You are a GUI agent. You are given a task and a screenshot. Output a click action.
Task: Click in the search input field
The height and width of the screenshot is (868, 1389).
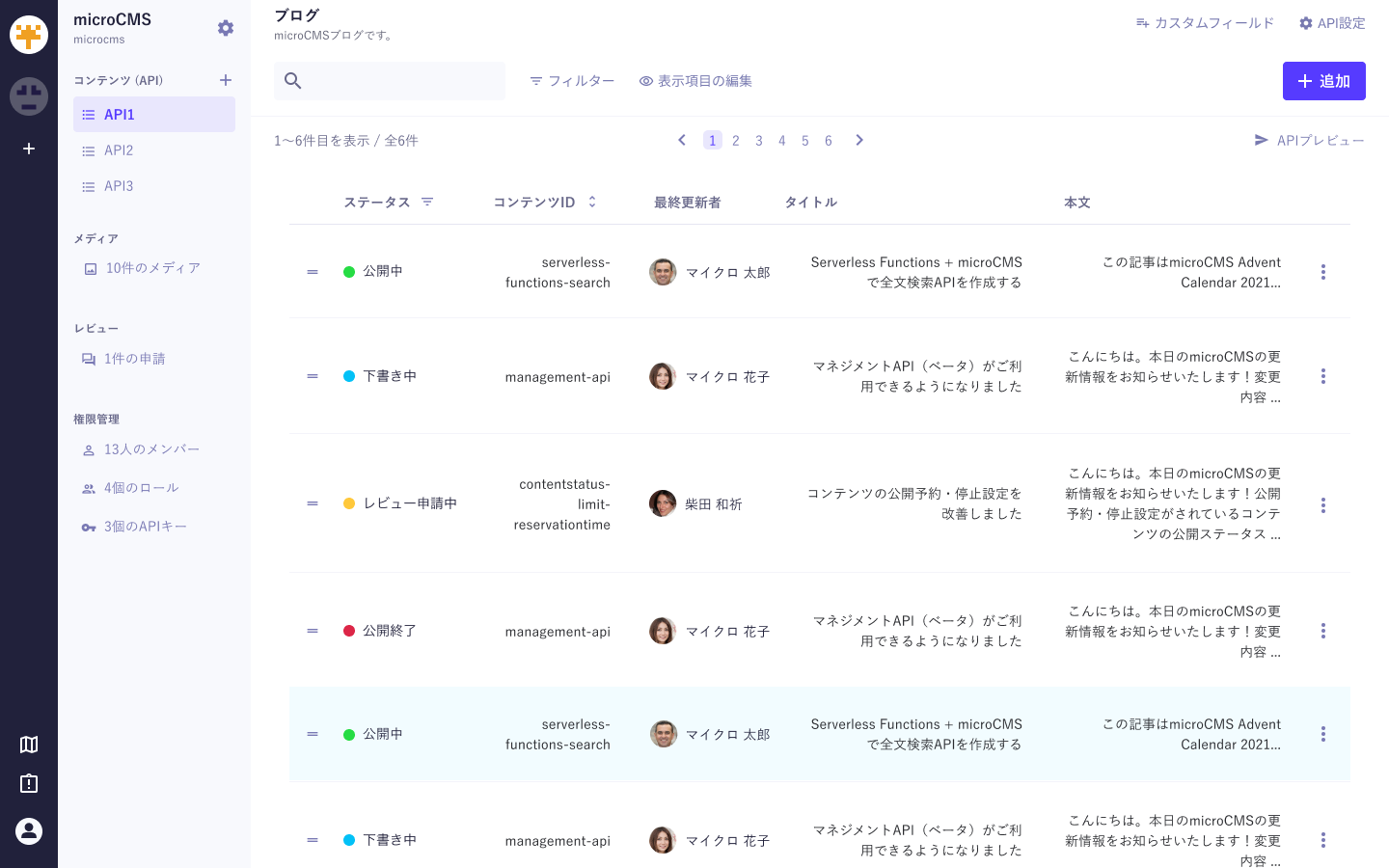tap(405, 81)
